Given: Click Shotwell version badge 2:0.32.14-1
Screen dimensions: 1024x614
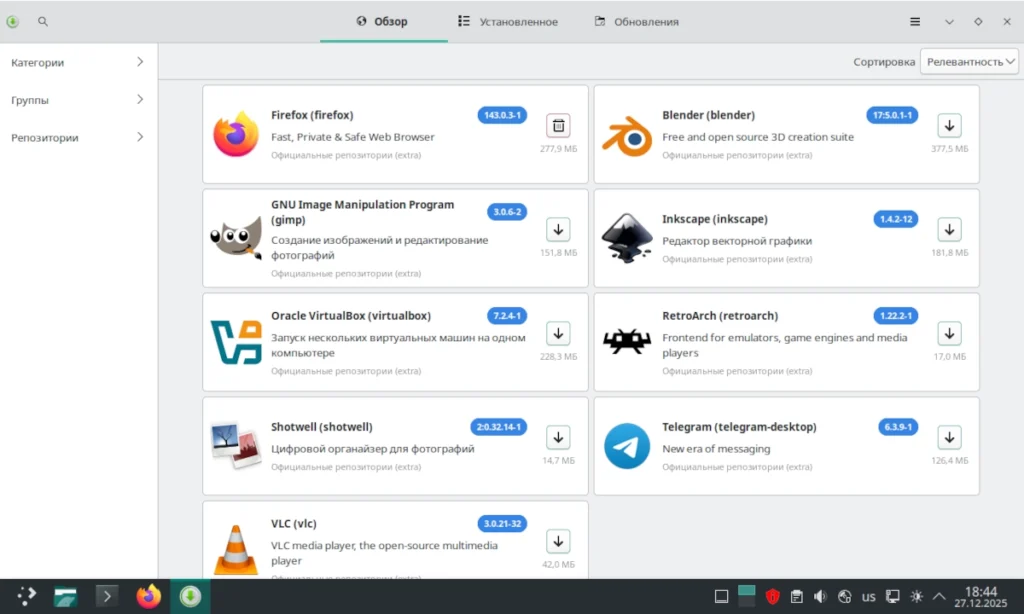Looking at the screenshot, I should click(498, 427).
